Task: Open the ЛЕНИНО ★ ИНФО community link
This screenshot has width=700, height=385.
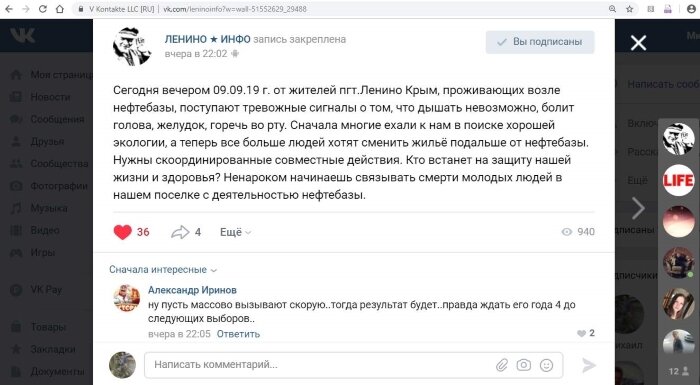Action: [x=208, y=39]
